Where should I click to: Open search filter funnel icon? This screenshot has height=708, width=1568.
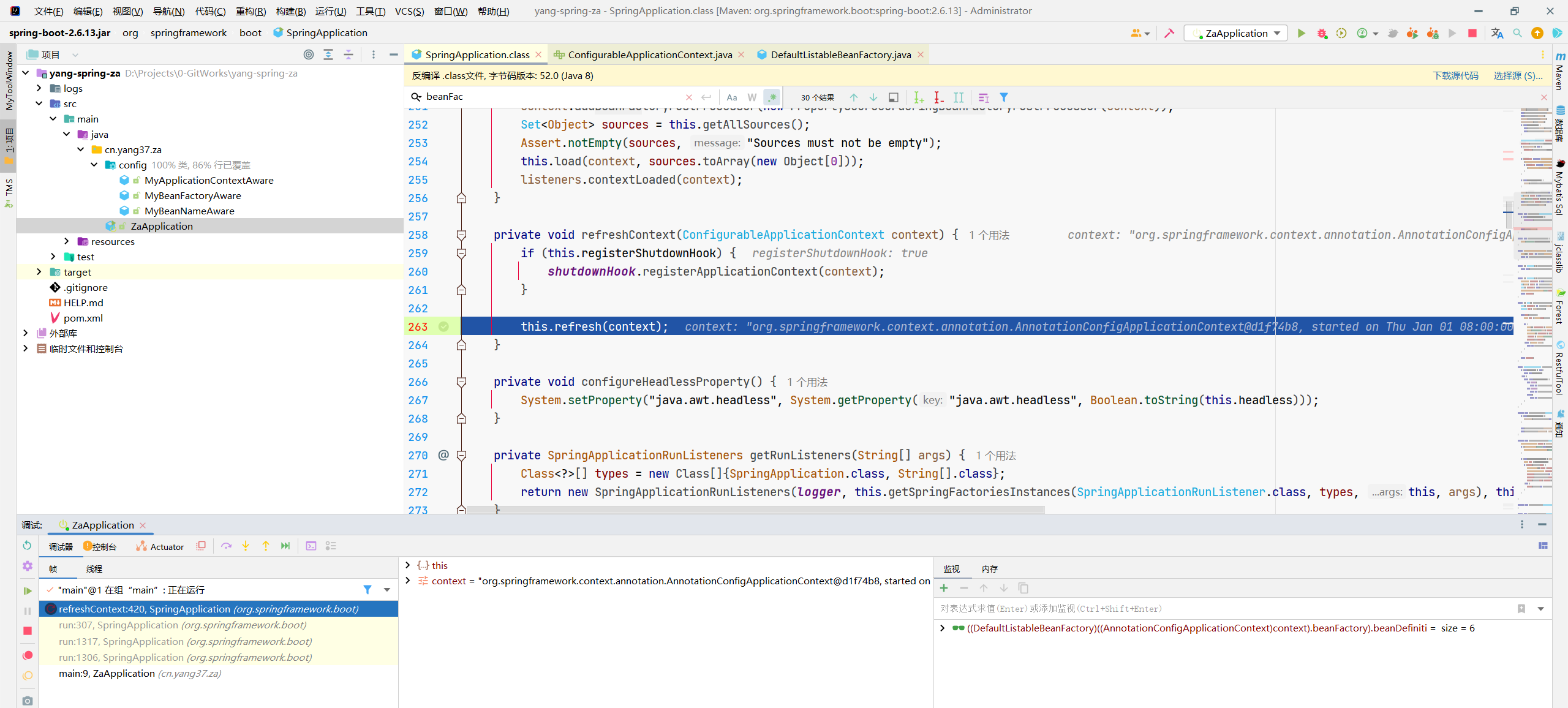(x=1004, y=97)
